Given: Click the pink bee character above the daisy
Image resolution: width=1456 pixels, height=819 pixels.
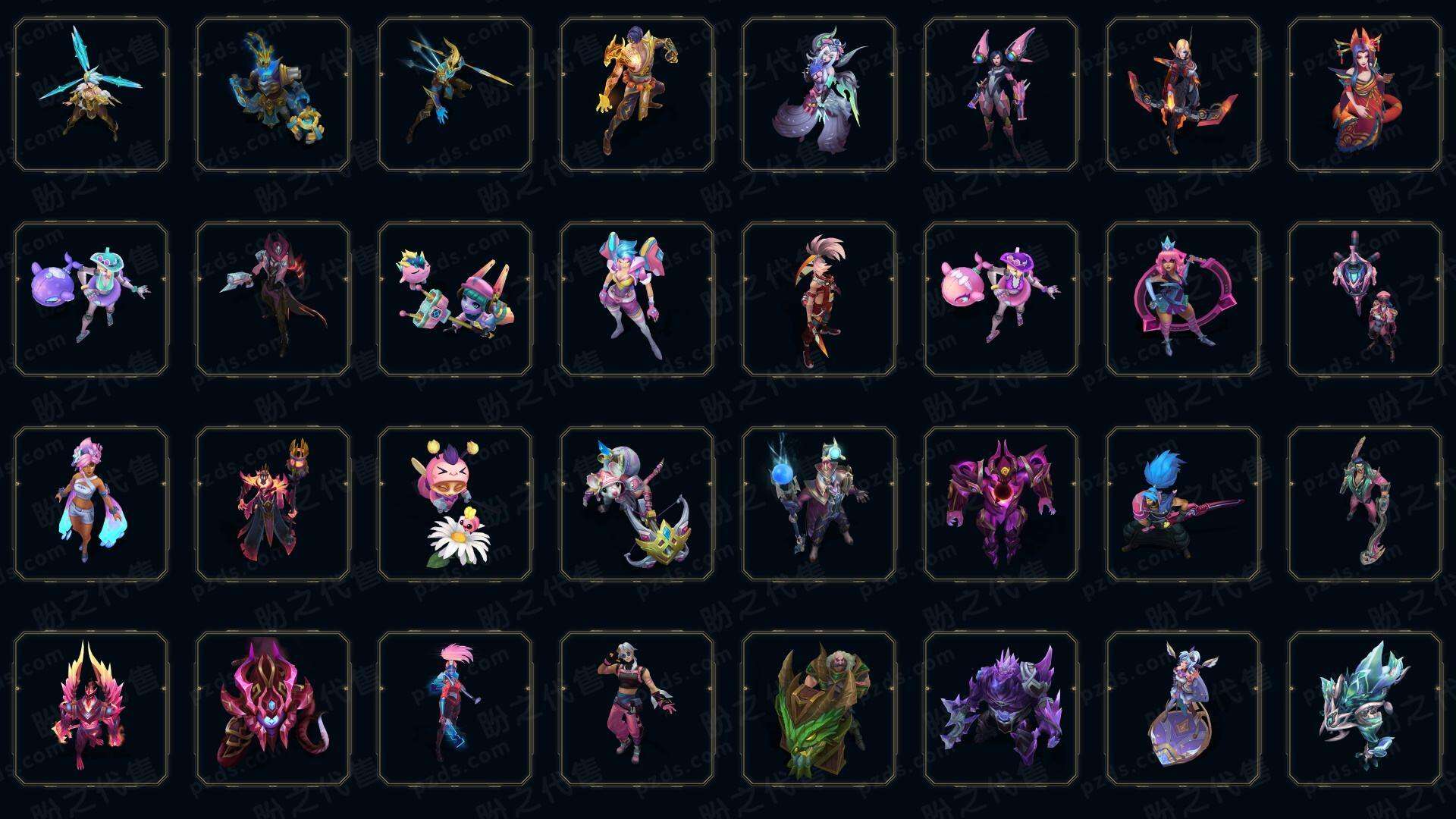Looking at the screenshot, I should pos(455,504).
